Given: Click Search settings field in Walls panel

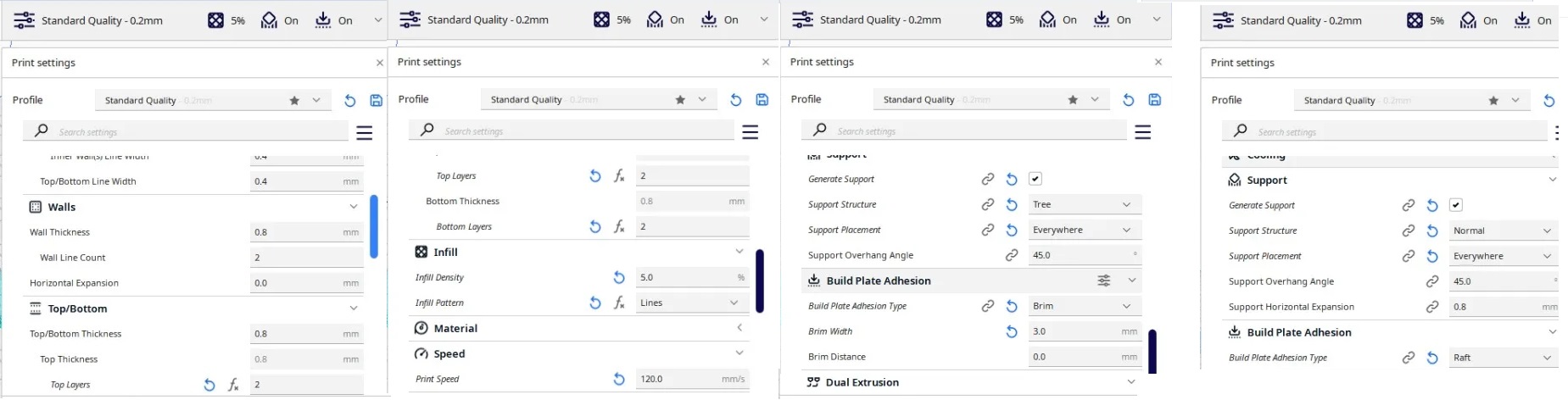Looking at the screenshot, I should pyautogui.click(x=186, y=131).
